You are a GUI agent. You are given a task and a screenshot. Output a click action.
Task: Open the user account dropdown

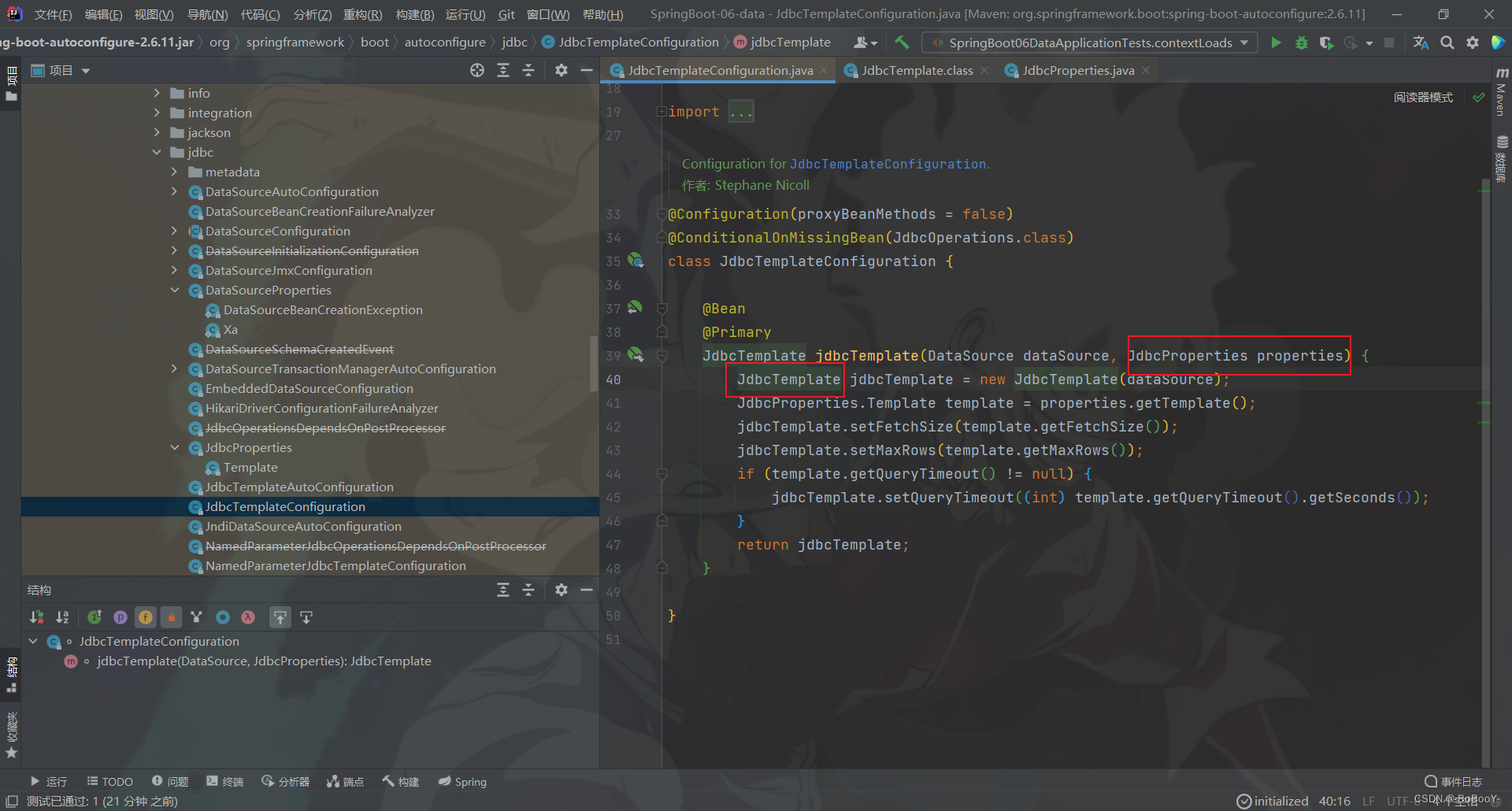pos(865,43)
